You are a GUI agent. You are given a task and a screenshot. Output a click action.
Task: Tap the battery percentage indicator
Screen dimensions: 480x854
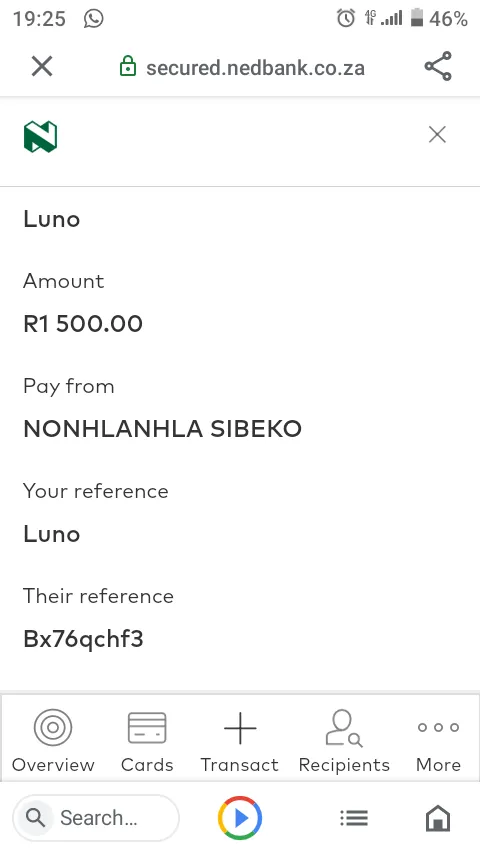pyautogui.click(x=448, y=19)
